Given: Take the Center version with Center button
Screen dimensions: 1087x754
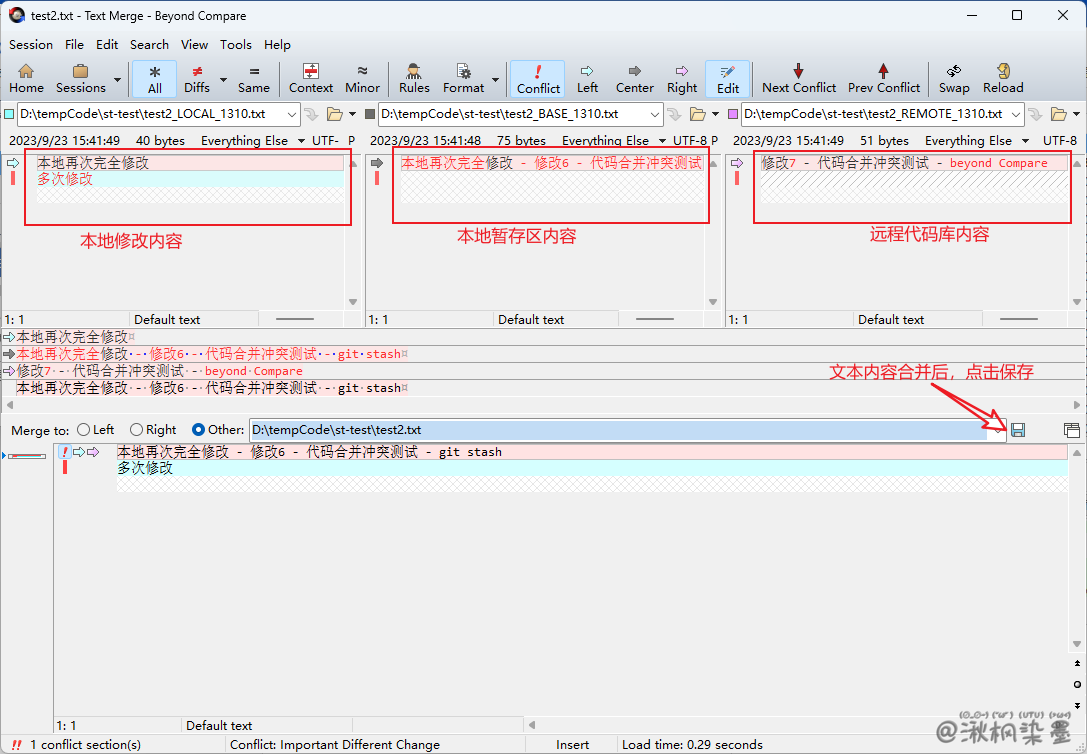Looking at the screenshot, I should 634,78.
